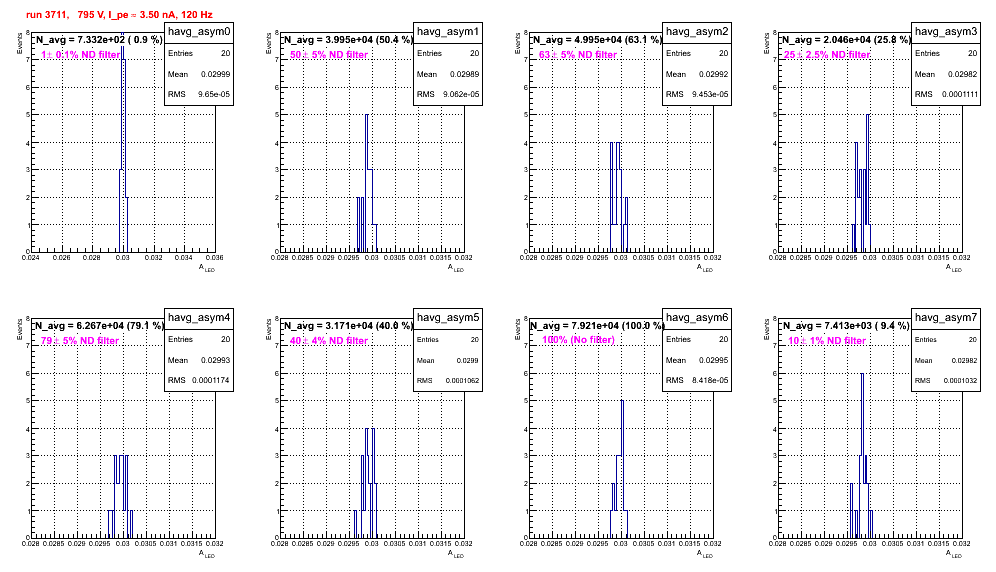Screen dimensions: 996x572
Task: Click RMS 9.453e-05 in havg_asym2 stats
Action: click(x=697, y=94)
